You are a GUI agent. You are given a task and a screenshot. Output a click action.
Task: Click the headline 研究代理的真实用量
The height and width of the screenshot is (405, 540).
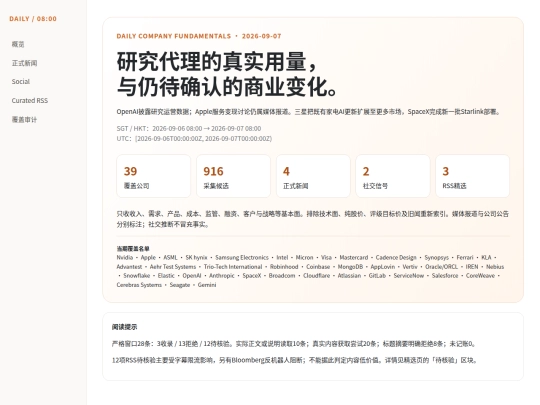[216, 62]
